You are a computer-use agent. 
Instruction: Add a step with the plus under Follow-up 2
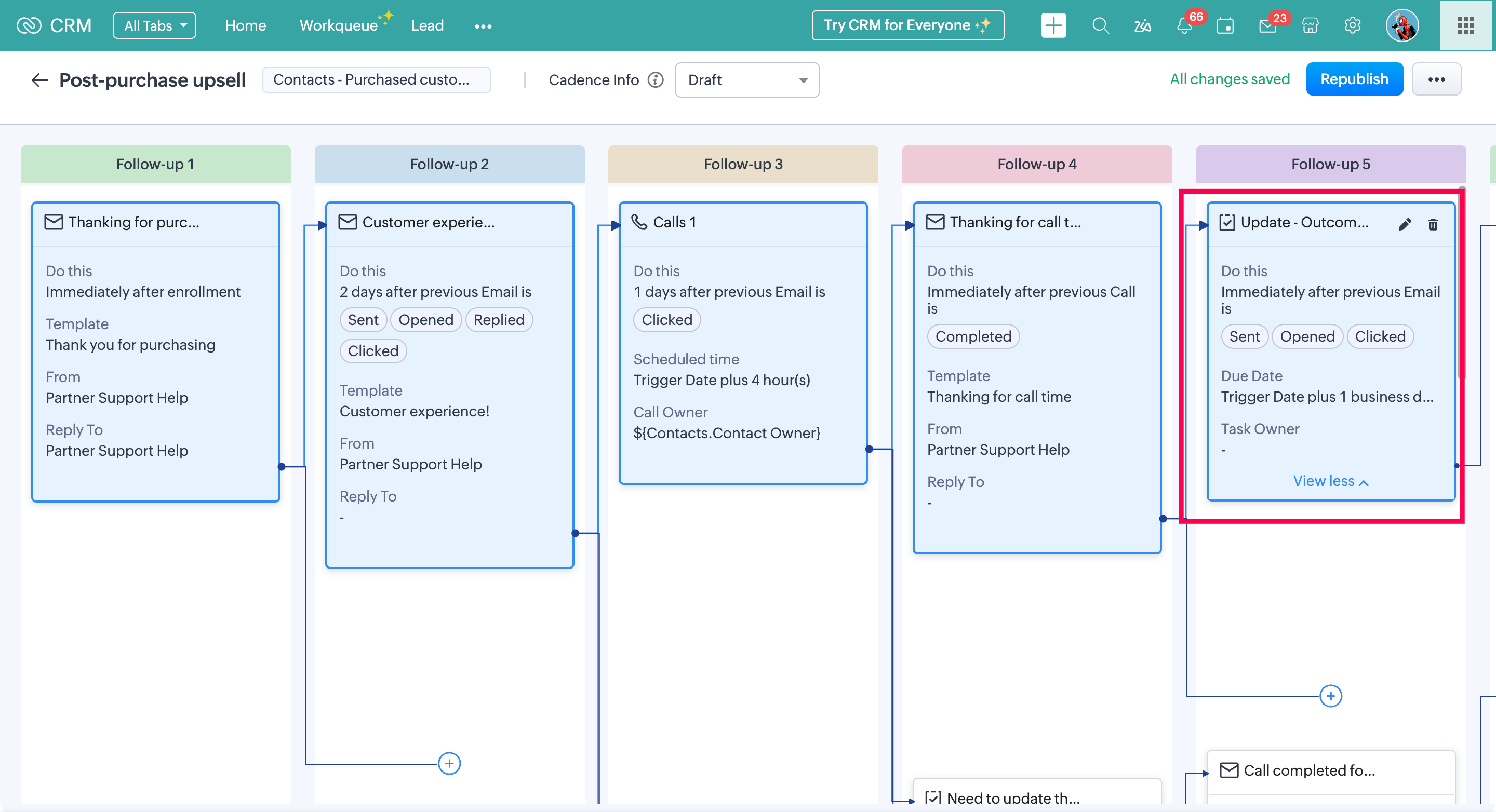(x=449, y=763)
